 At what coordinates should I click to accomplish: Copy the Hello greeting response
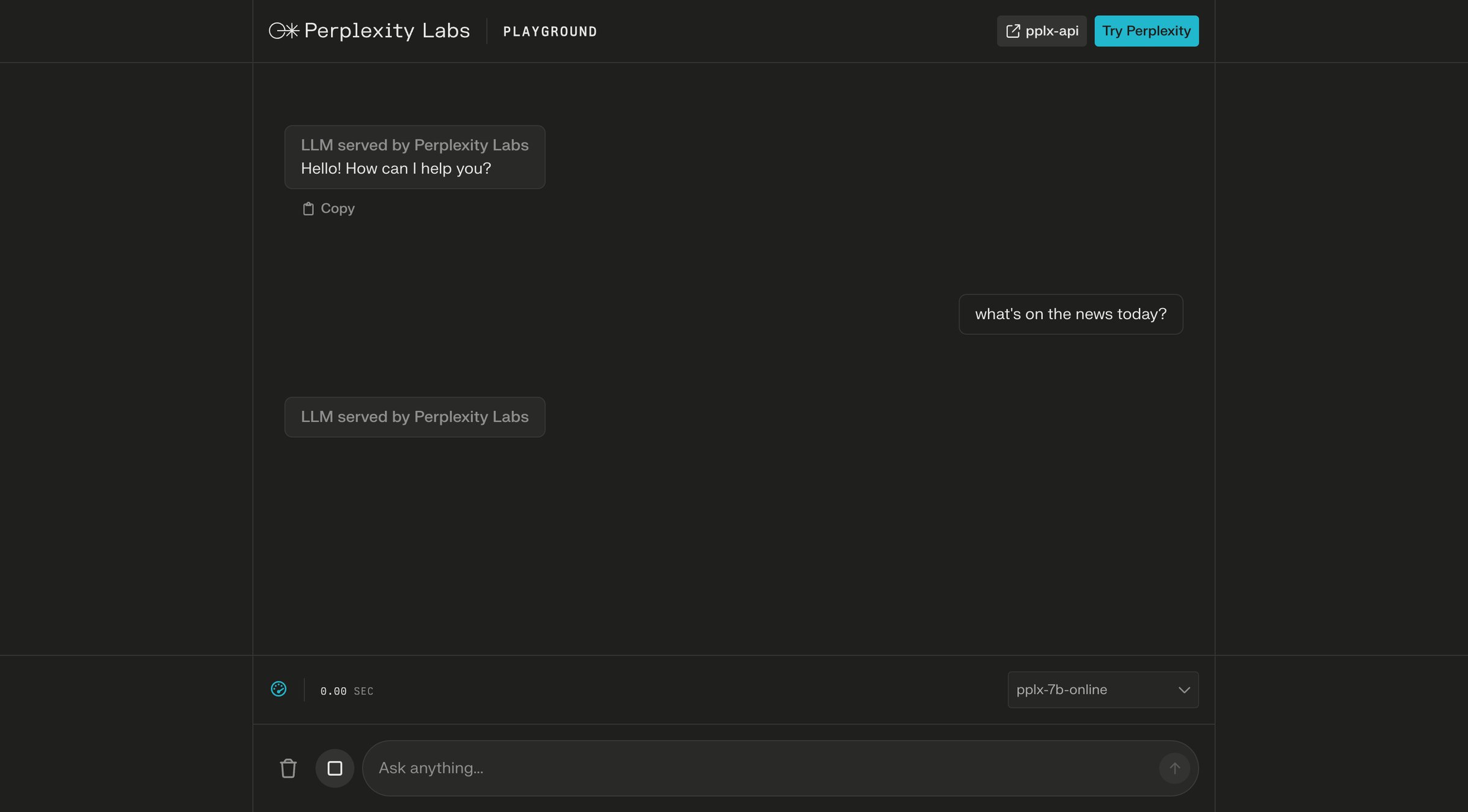point(328,209)
